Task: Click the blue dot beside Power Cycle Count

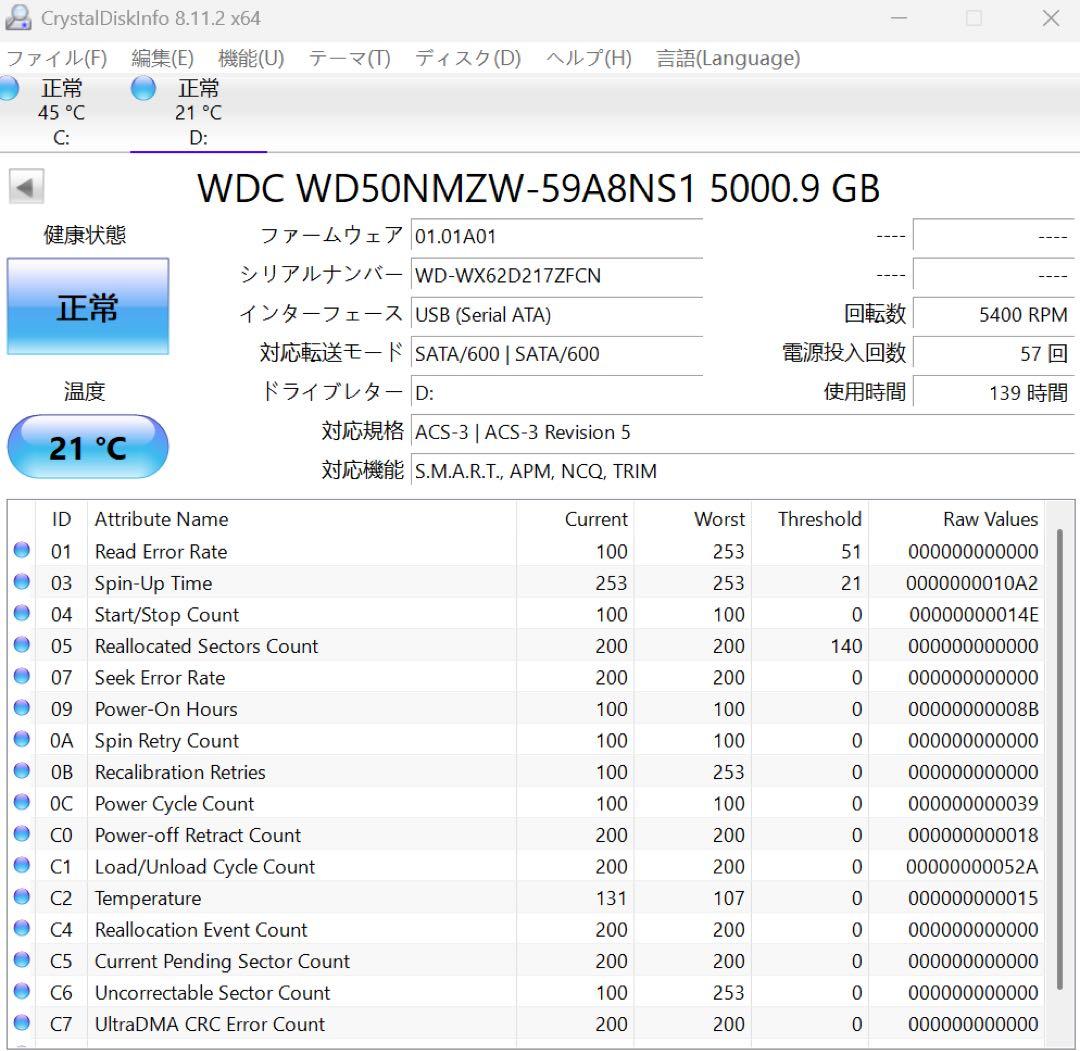Action: pos(22,803)
